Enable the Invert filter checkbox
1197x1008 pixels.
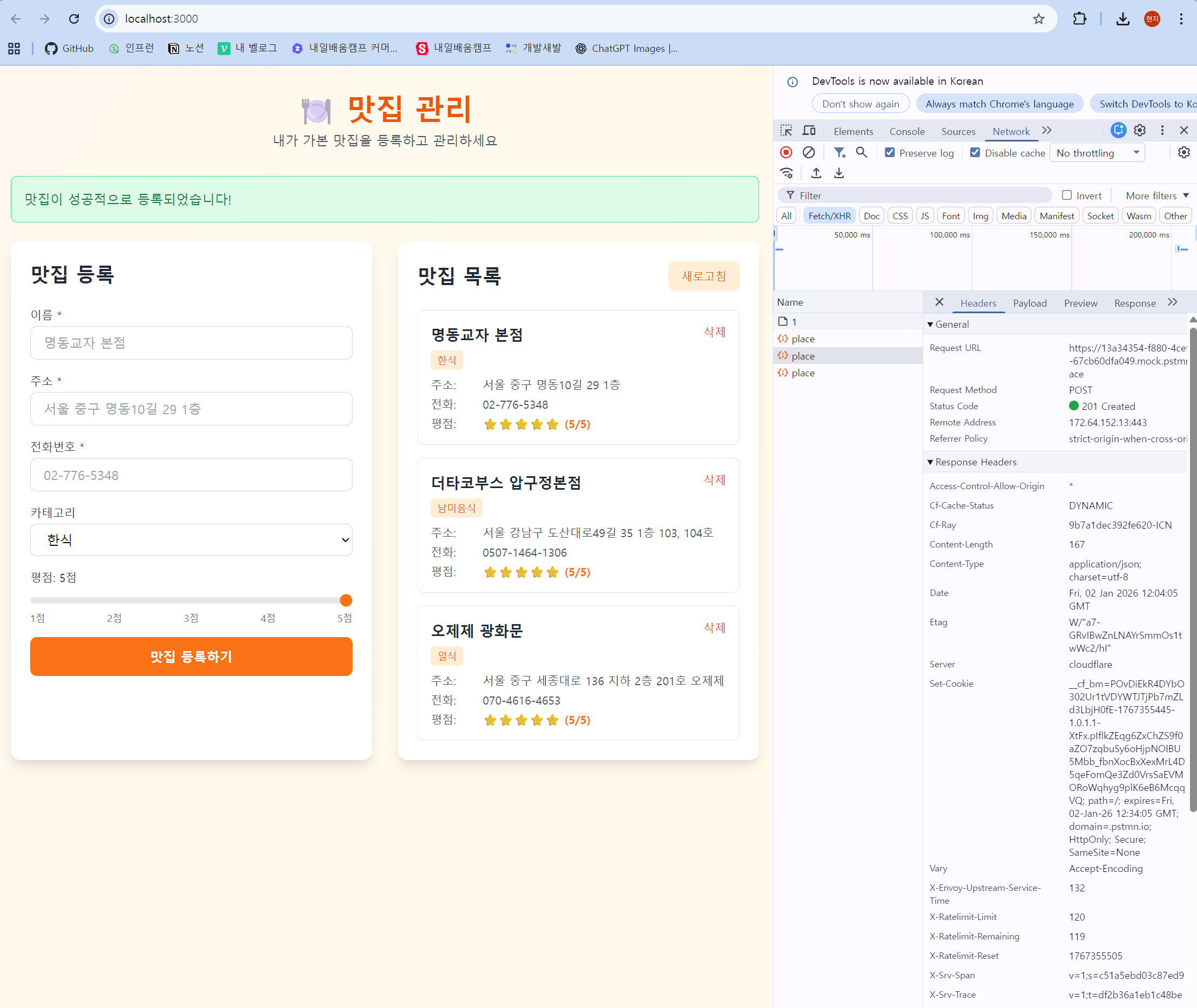(x=1066, y=195)
